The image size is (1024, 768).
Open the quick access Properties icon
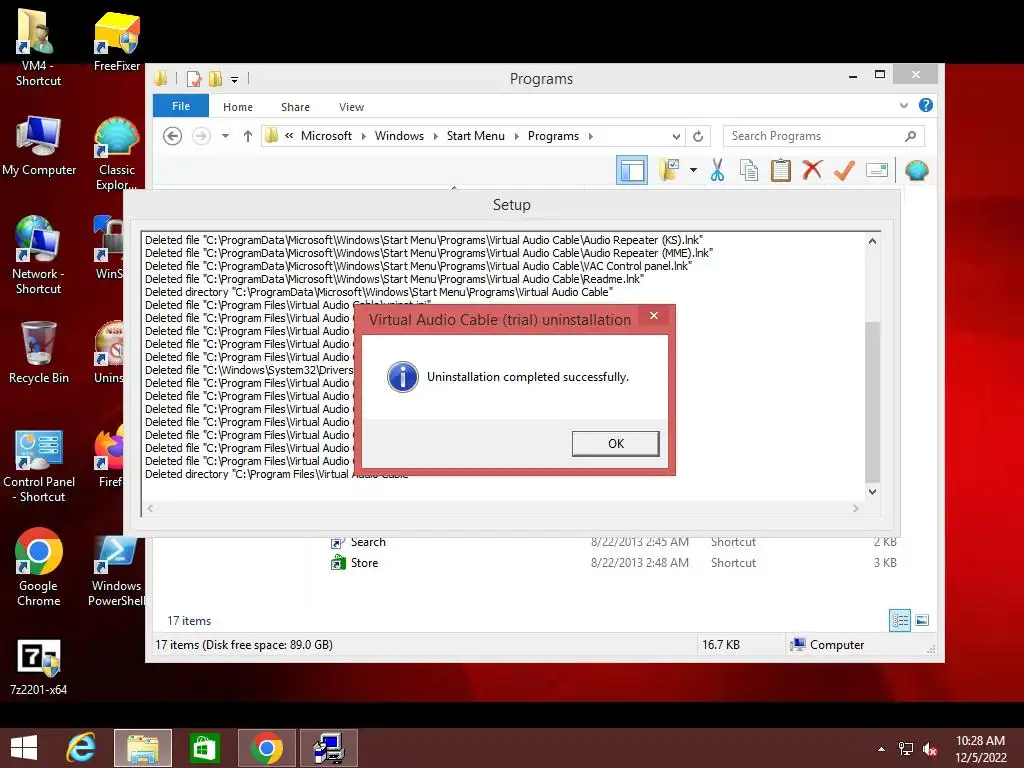194,79
